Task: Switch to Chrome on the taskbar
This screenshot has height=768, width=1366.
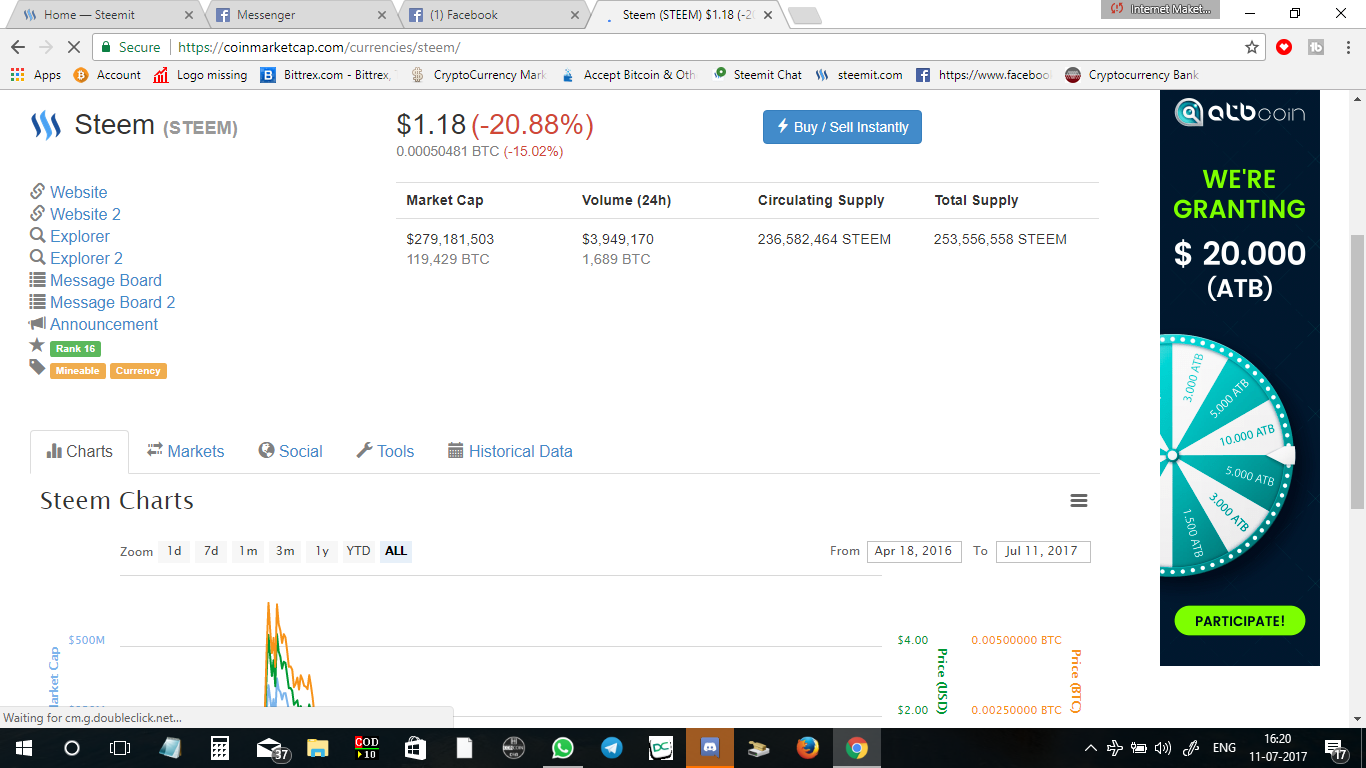Action: click(857, 748)
